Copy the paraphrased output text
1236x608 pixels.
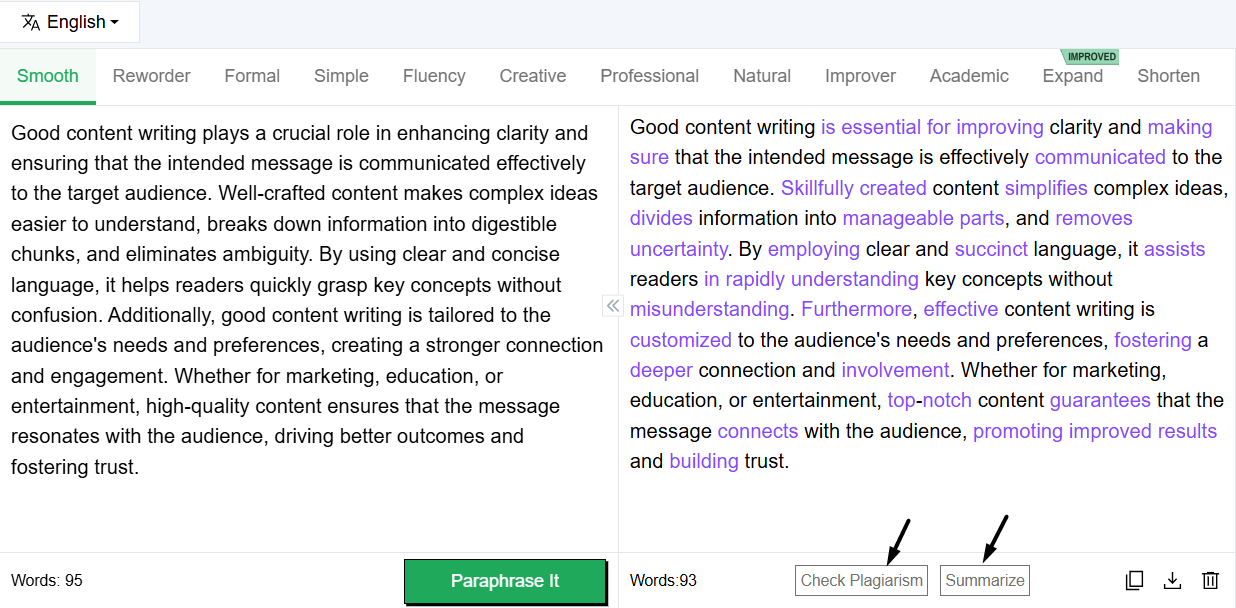pos(1134,580)
